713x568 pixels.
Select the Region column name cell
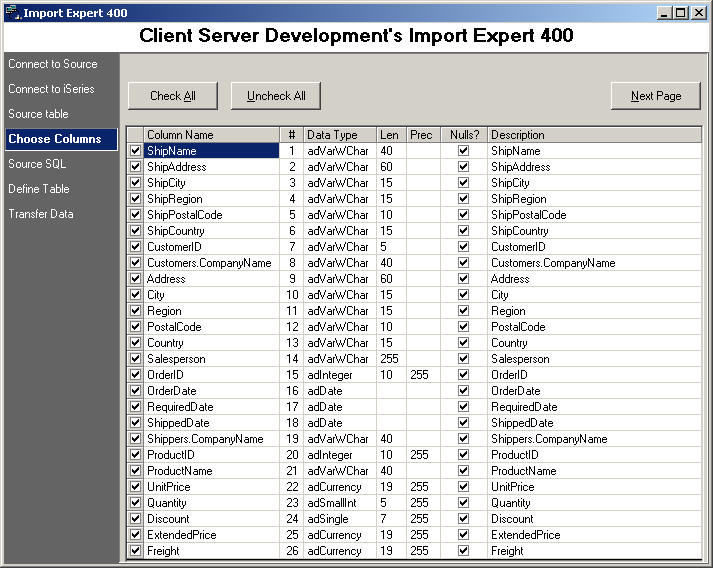coord(211,311)
